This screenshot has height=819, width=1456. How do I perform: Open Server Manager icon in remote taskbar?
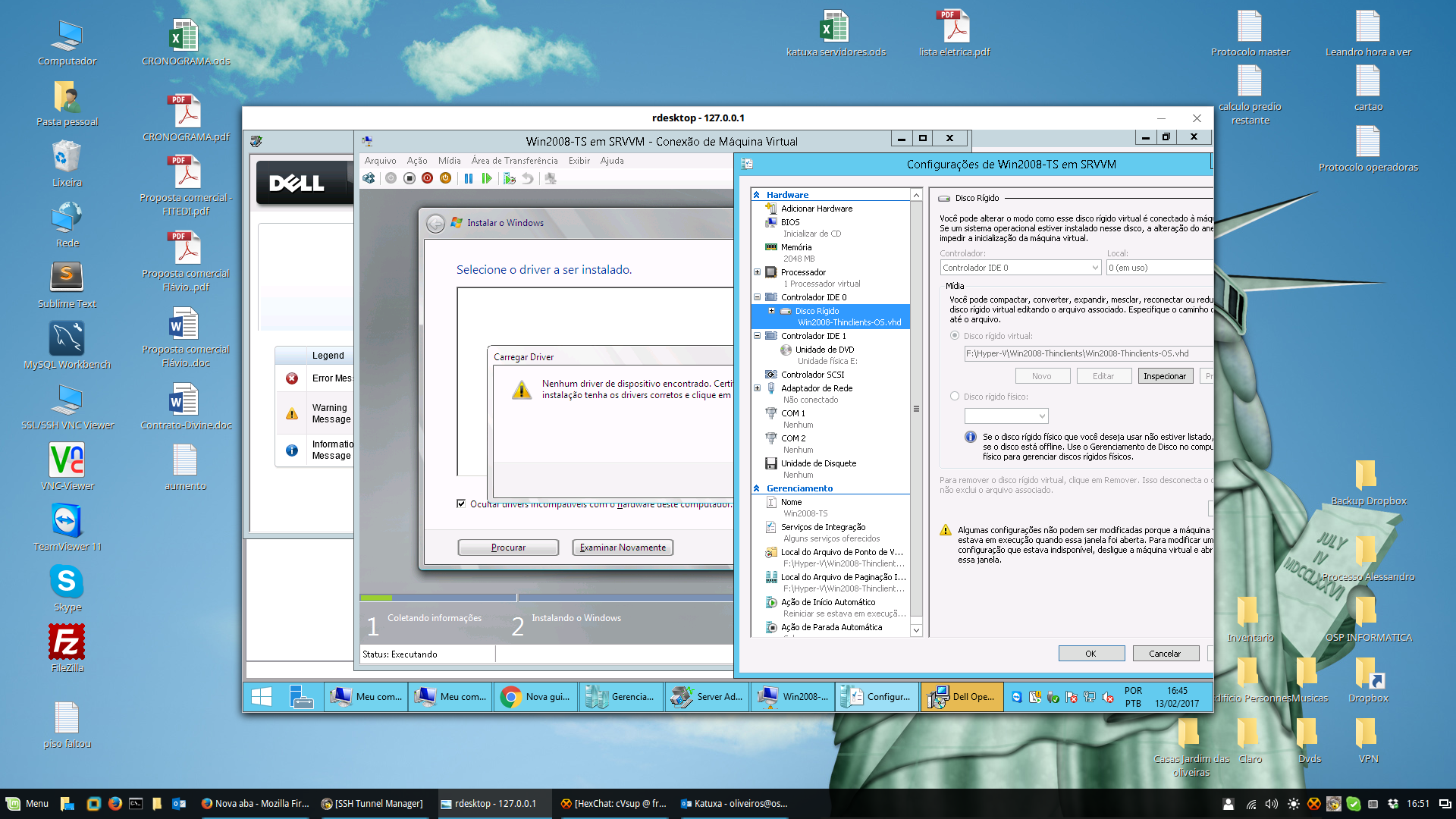point(302,696)
